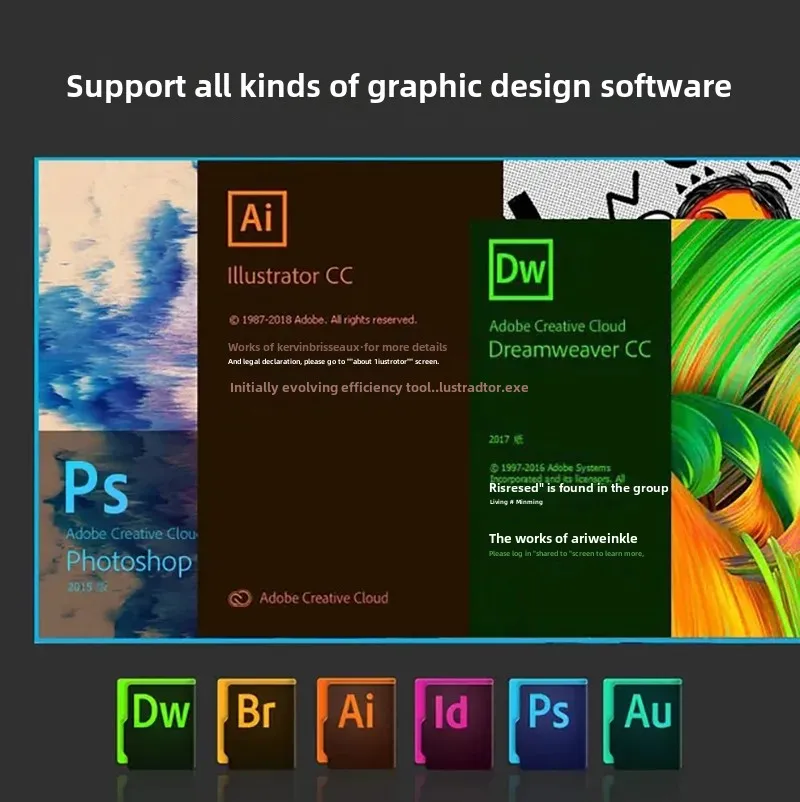Click 'Adobe Creative Cloud' label beside the cloud logo
This screenshot has width=800, height=802.
[x=324, y=598]
